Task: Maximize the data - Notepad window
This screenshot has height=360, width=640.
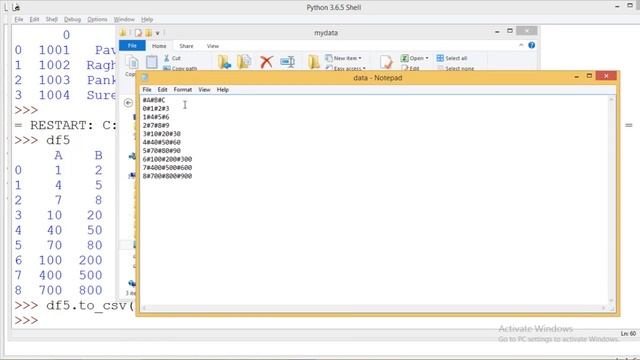Action: pos(589,76)
